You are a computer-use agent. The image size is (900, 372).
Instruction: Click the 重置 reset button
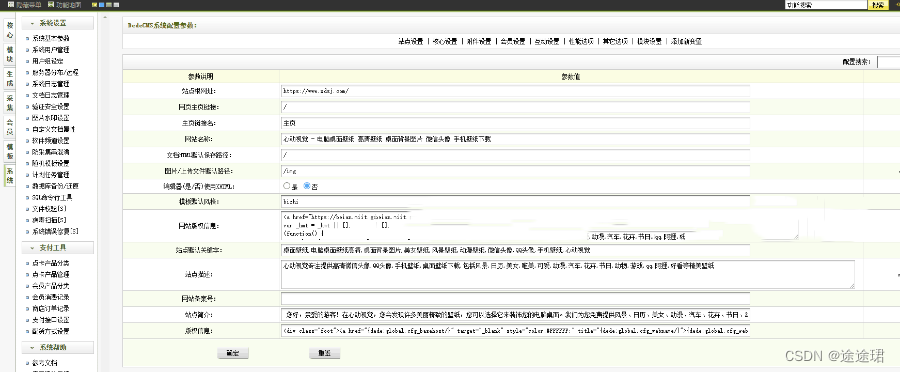click(x=324, y=353)
